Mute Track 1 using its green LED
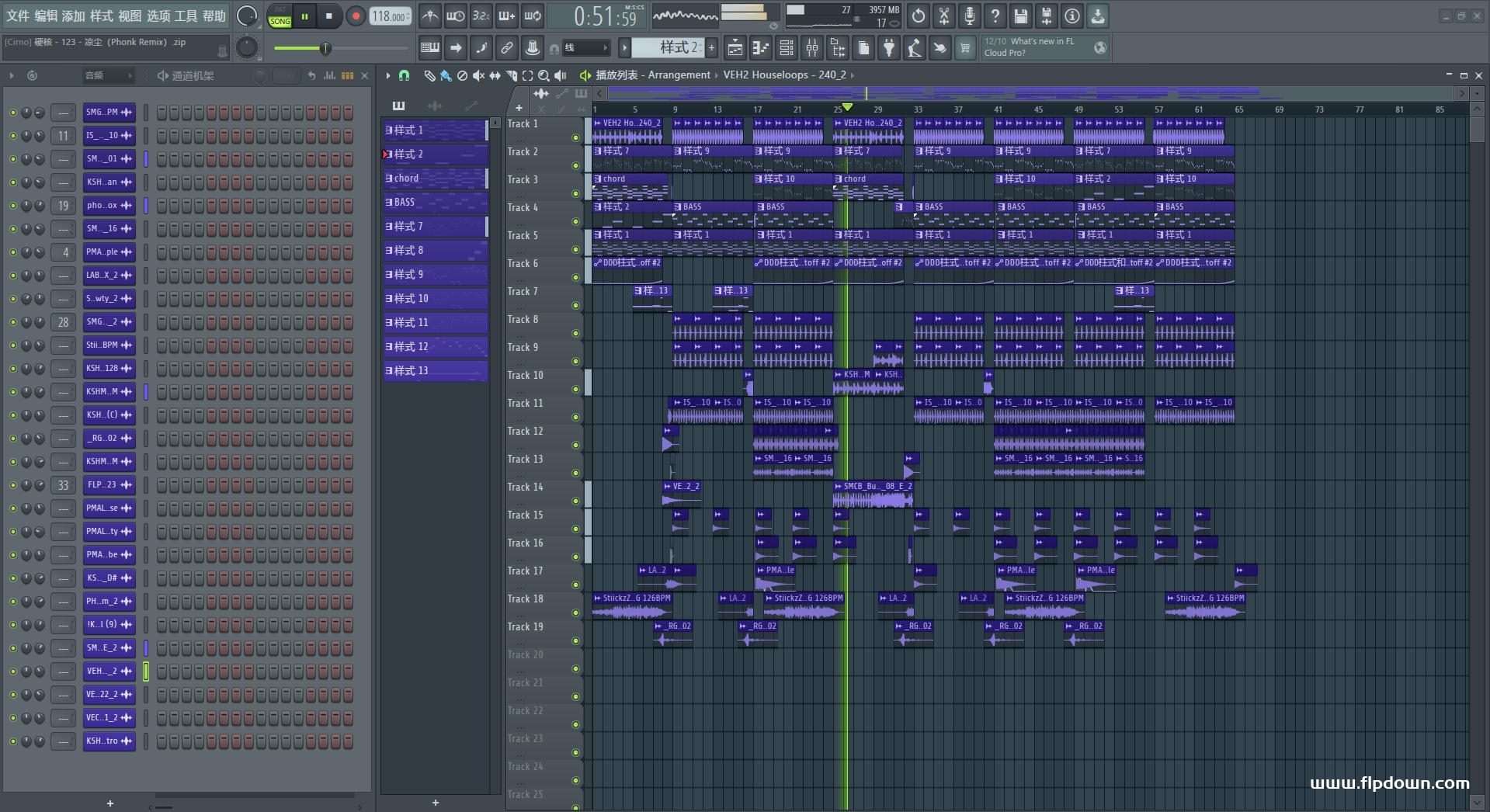Screen dimensions: 1490x812 tap(575, 138)
